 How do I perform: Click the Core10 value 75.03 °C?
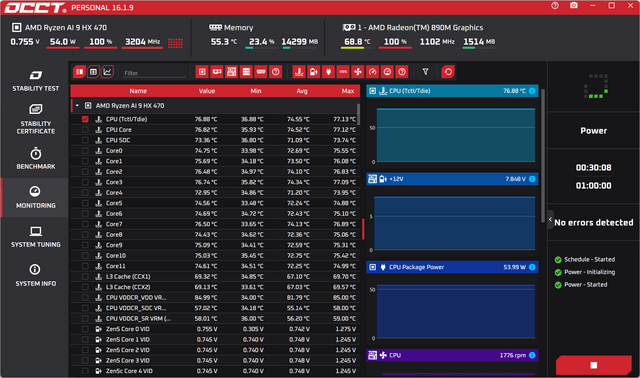coord(206,256)
